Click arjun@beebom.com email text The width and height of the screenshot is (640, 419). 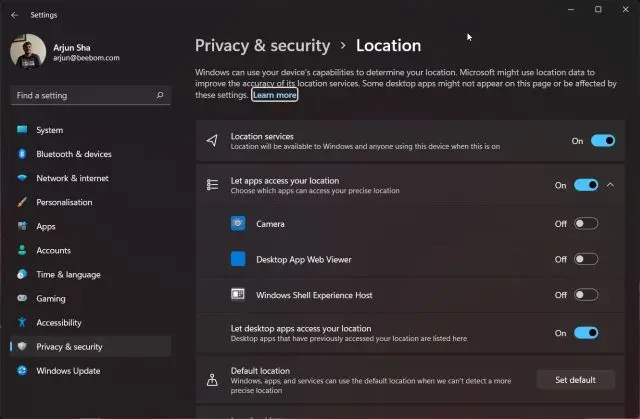tap(86, 58)
